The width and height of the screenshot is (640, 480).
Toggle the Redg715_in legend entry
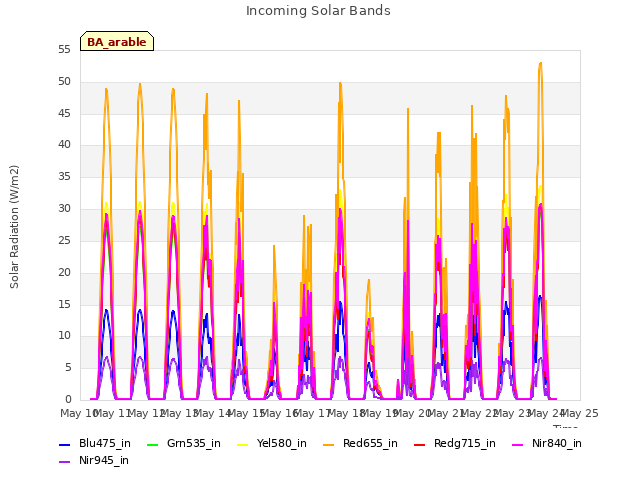(x=454, y=443)
